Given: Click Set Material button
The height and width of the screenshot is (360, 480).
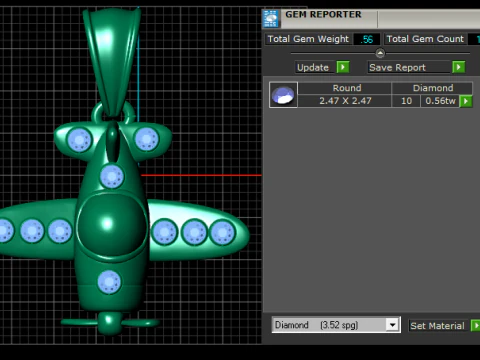Looking at the screenshot, I should [x=439, y=326].
